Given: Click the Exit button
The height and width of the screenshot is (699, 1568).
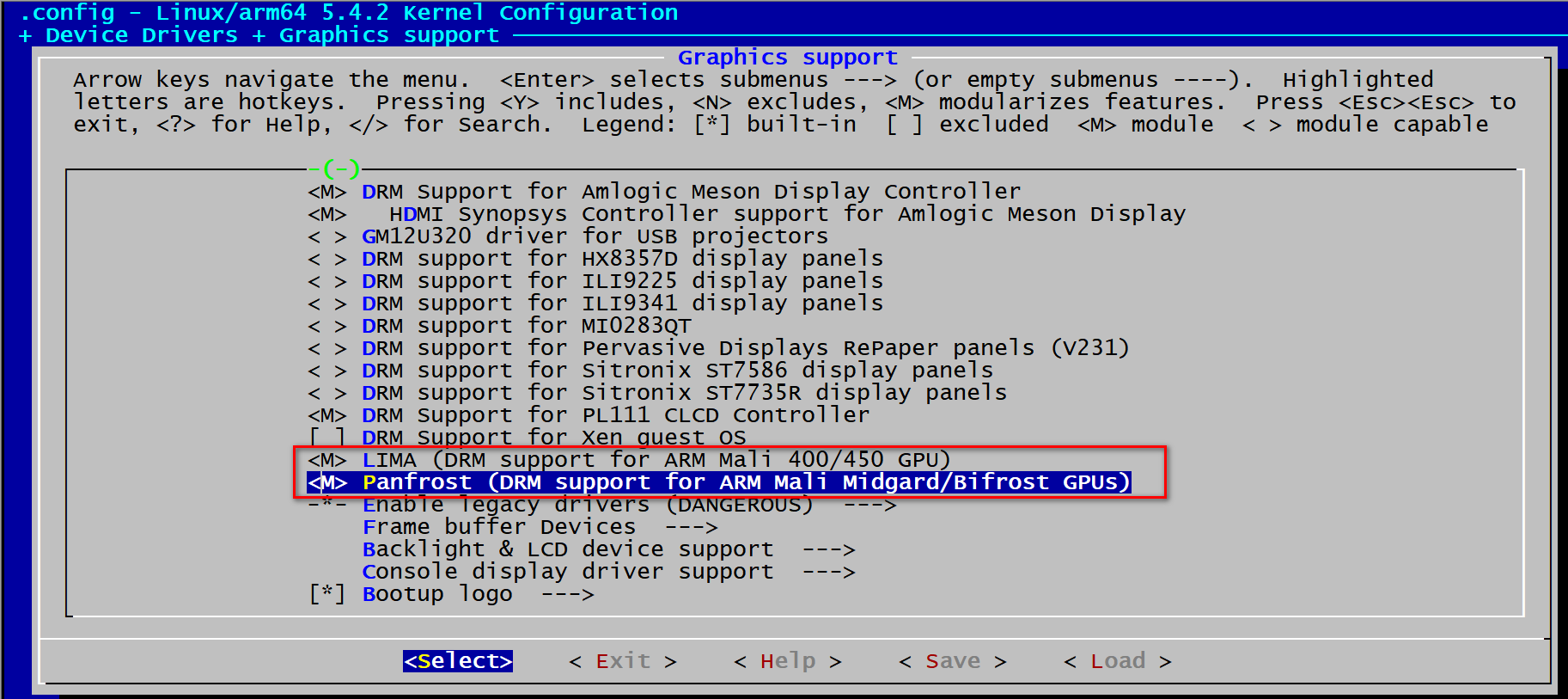Looking at the screenshot, I should 623,661.
